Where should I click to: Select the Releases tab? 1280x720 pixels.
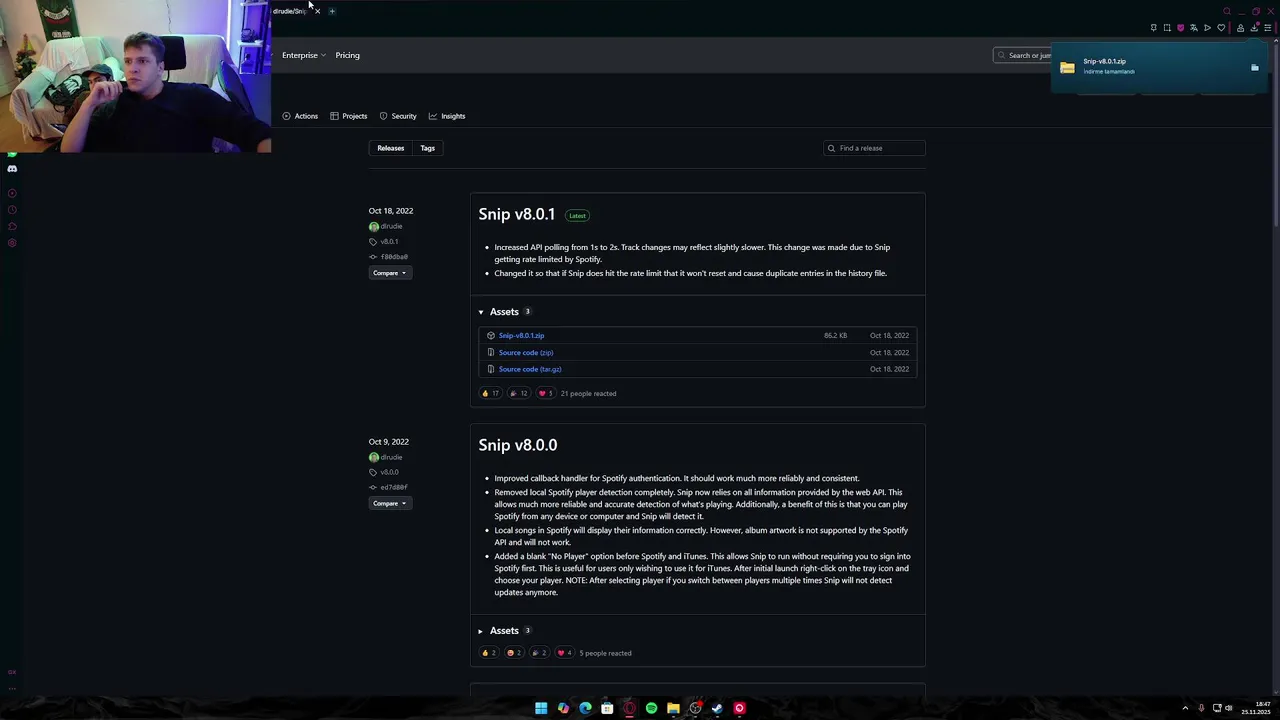390,148
